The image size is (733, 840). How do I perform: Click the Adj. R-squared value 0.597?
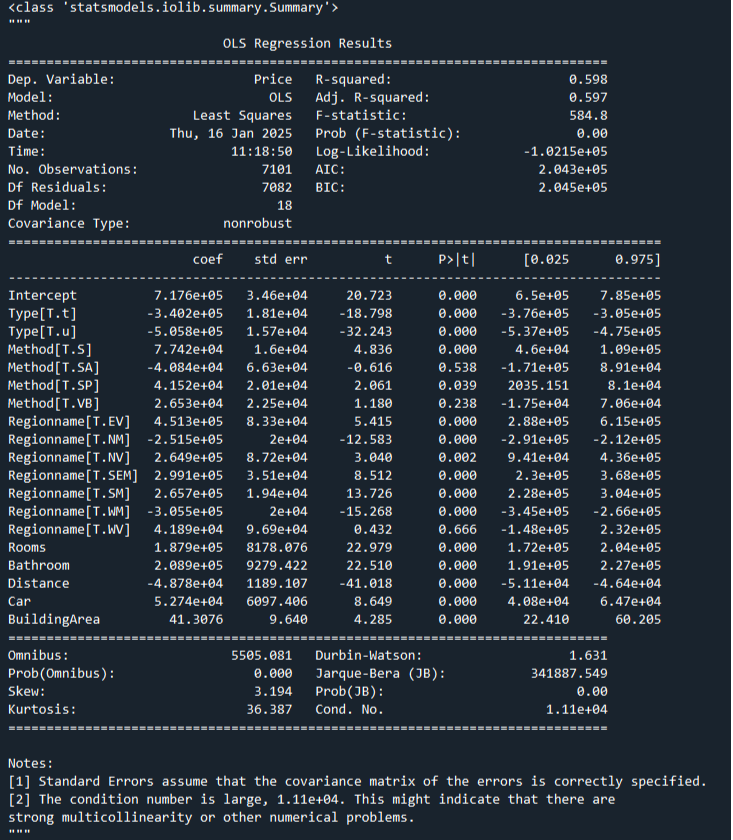pos(587,97)
